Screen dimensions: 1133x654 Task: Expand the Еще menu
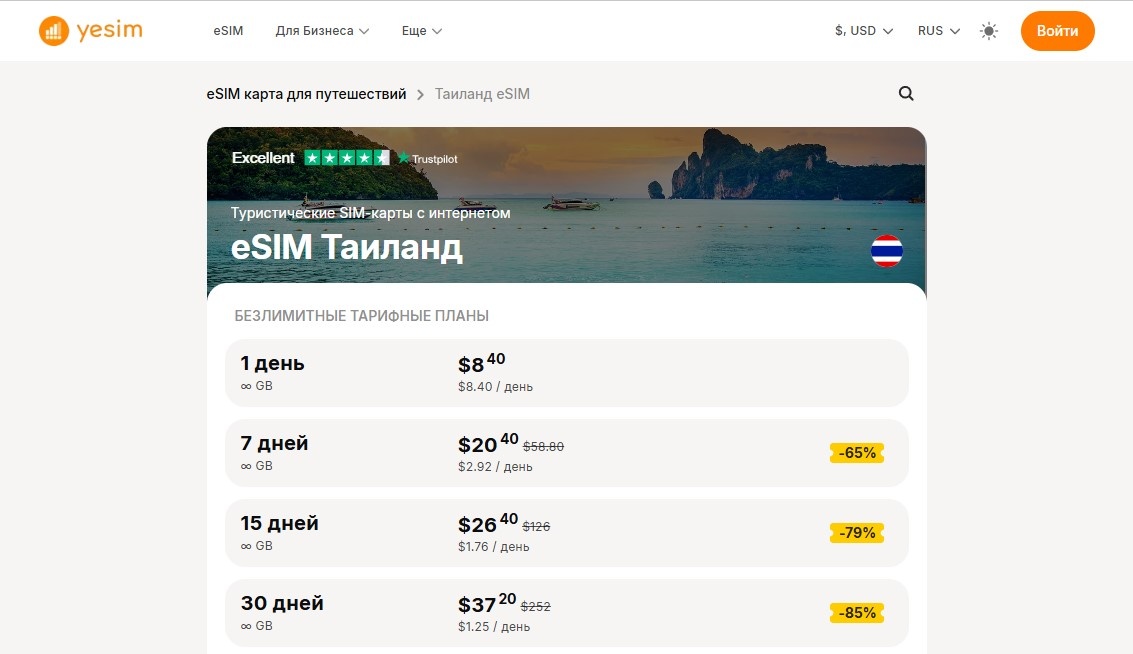421,31
